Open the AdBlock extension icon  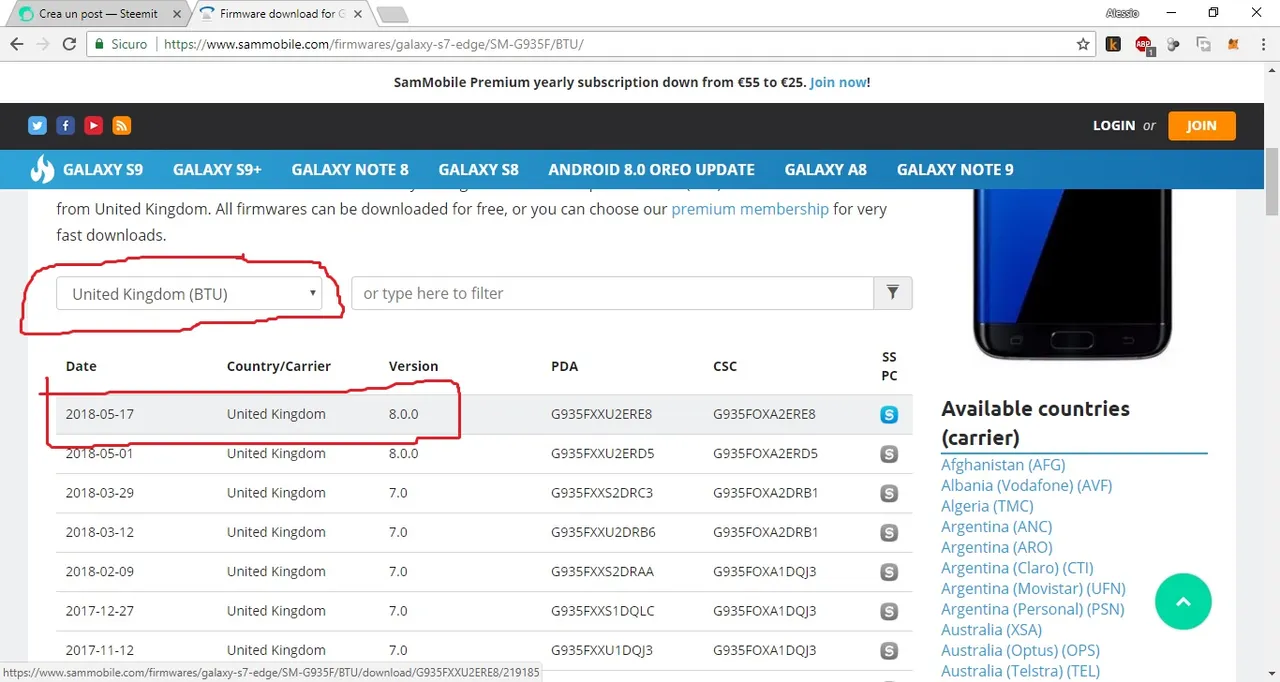tap(1143, 44)
